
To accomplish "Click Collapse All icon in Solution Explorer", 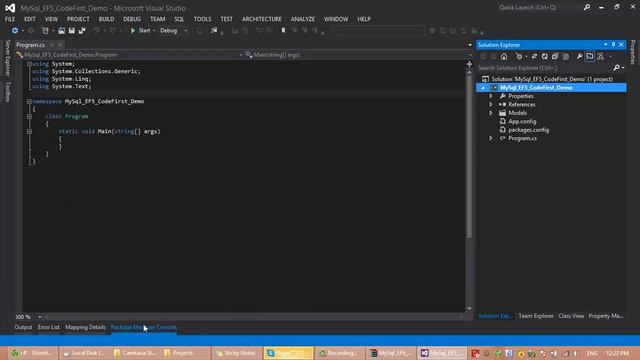I will click(555, 56).
